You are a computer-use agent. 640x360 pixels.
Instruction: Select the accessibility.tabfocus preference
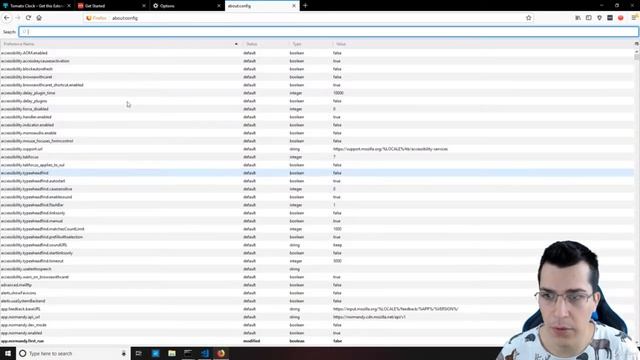coord(317,157)
